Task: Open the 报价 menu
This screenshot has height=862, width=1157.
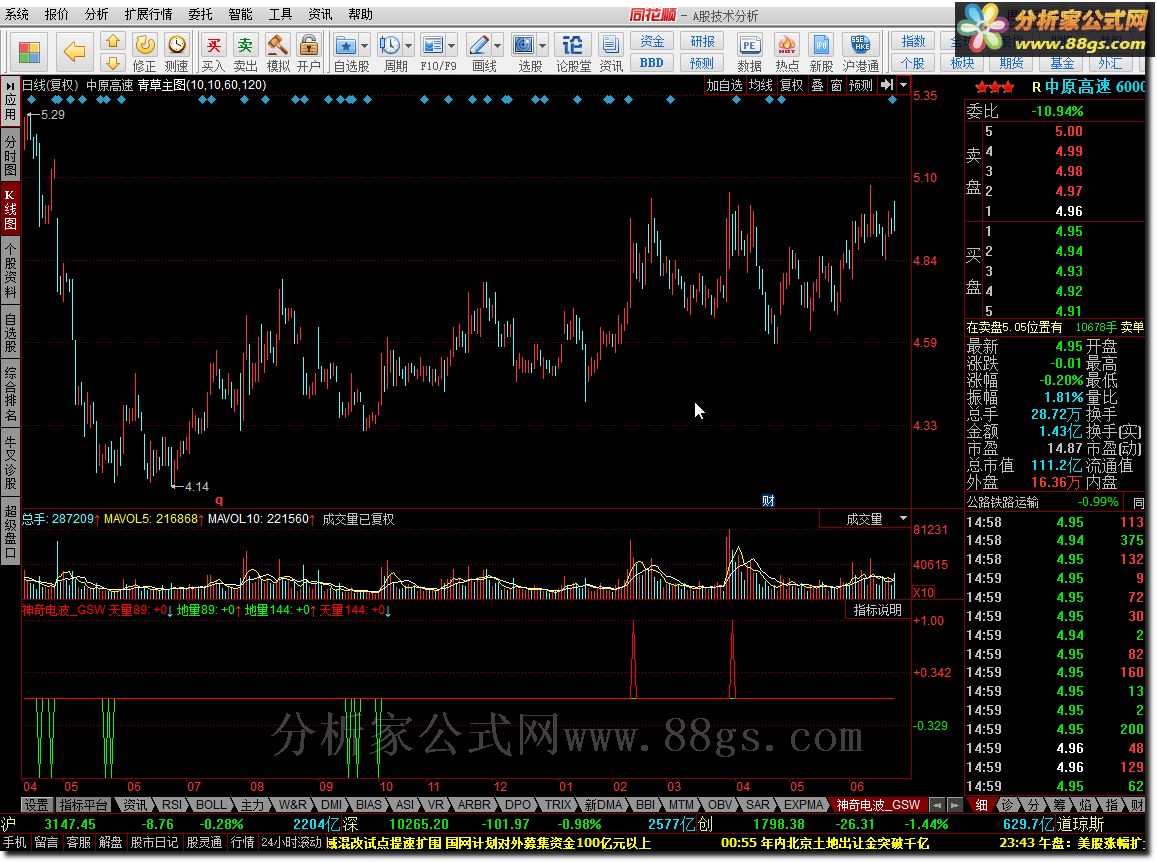Action: pyautogui.click(x=56, y=14)
